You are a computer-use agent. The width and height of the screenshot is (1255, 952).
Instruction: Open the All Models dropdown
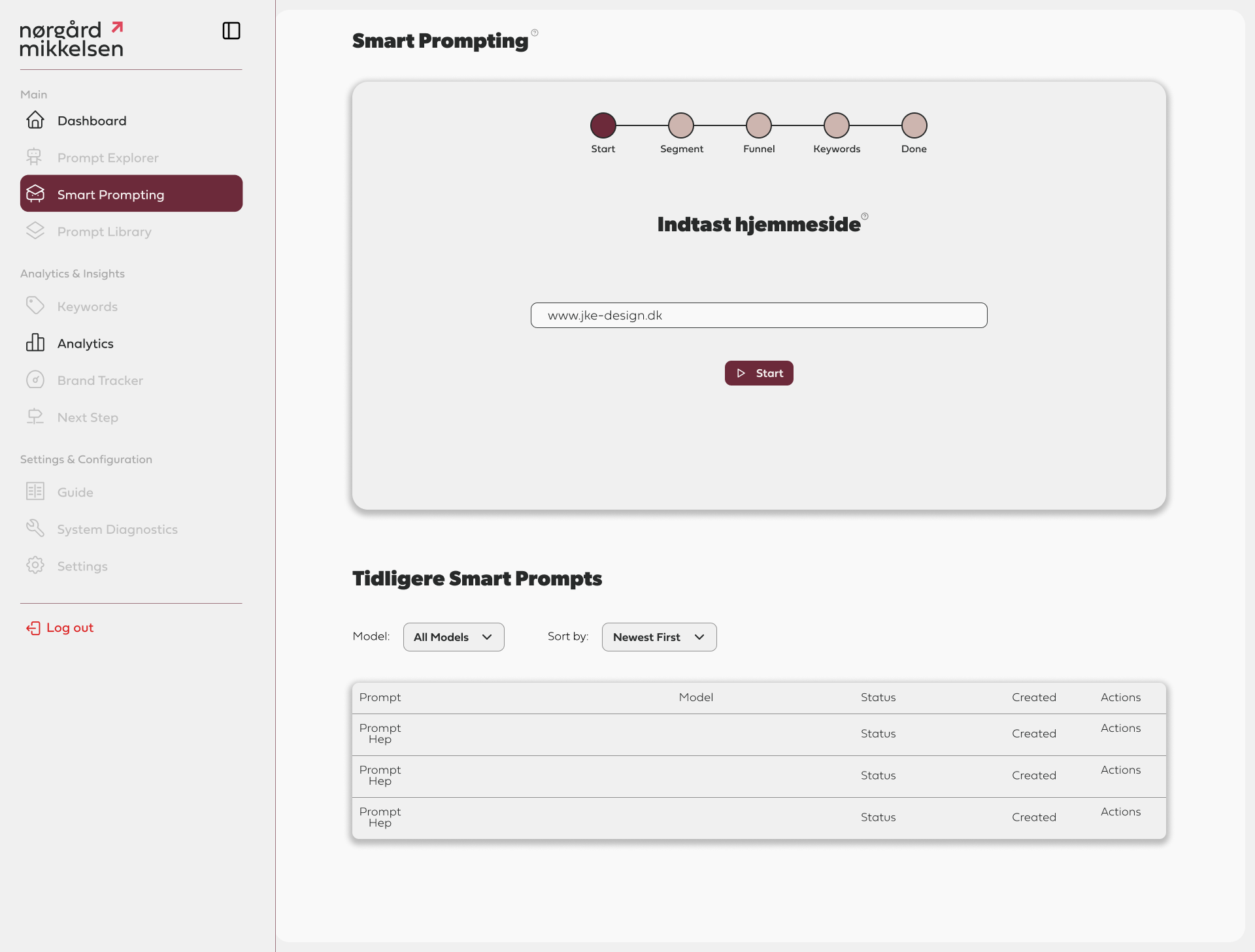[454, 637]
